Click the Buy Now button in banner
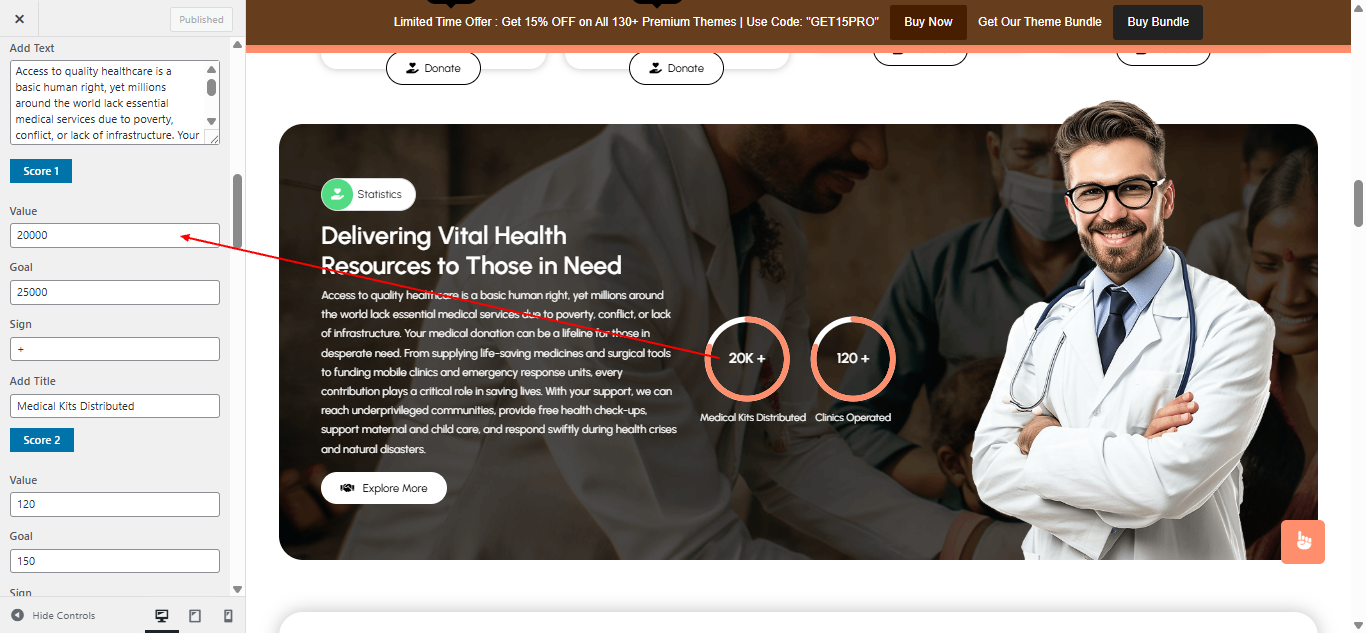The width and height of the screenshot is (1366, 633). tap(928, 22)
